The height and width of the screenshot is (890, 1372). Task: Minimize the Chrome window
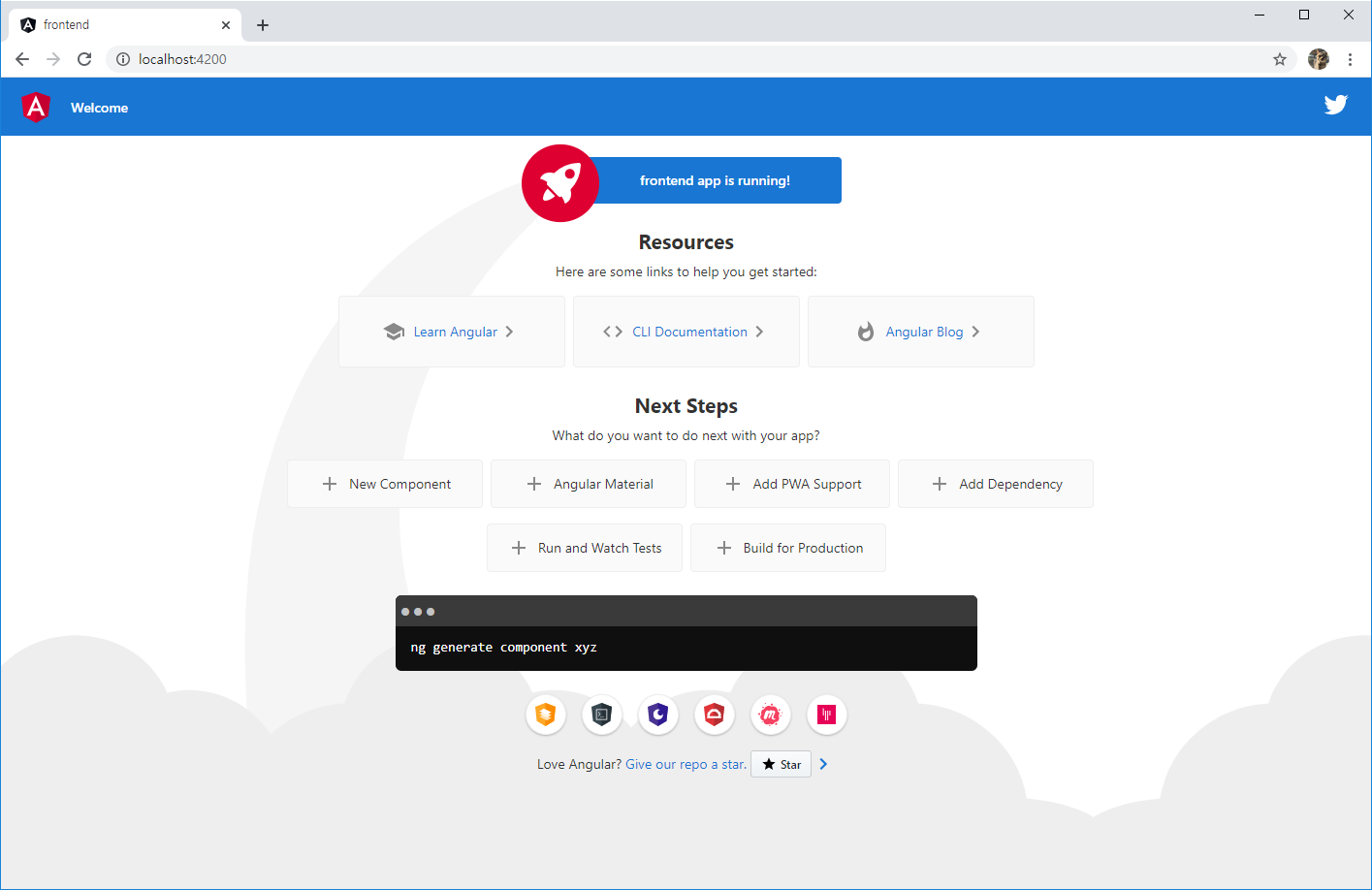[1260, 15]
